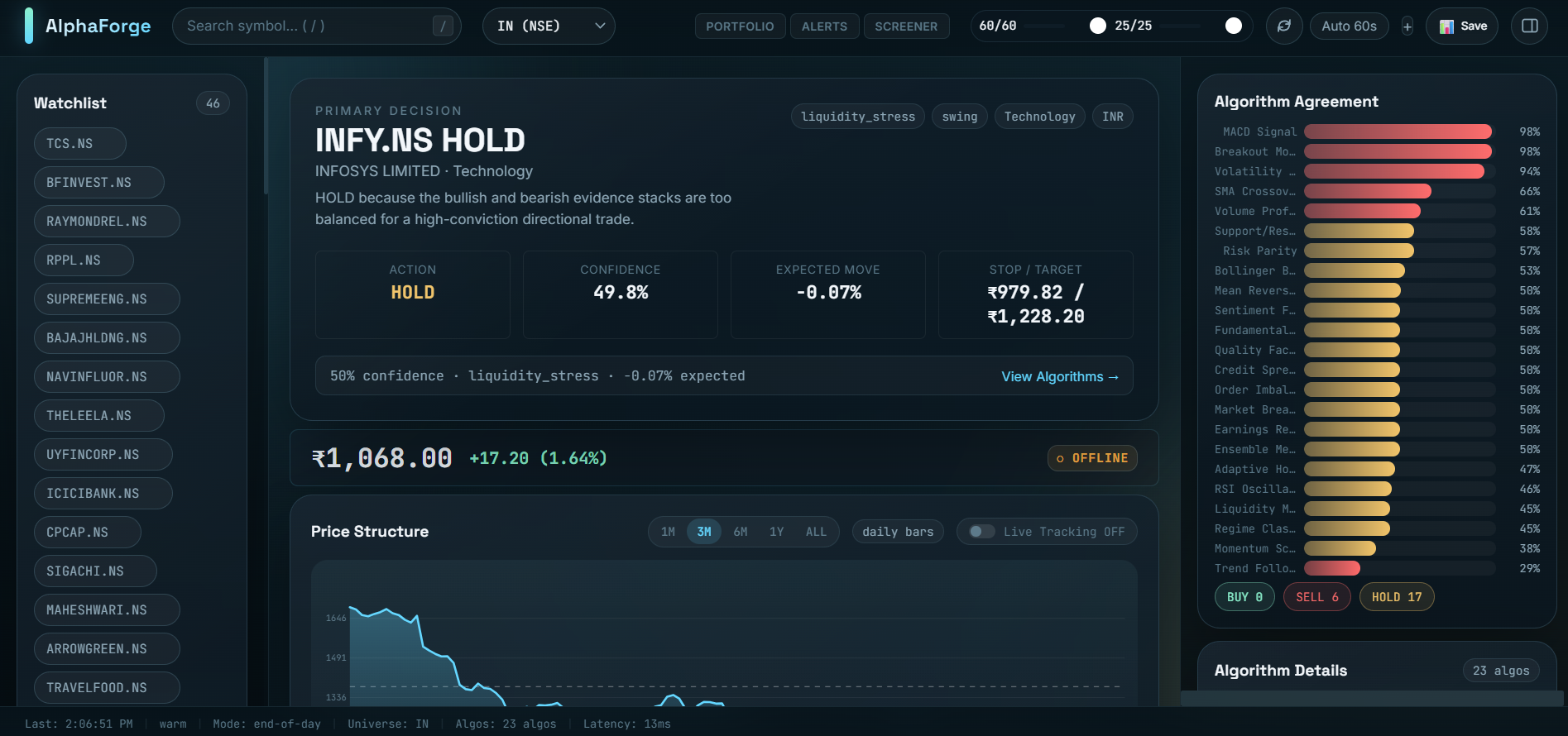This screenshot has width=1568, height=736.
Task: Click the MACD Signal agreement bar
Action: coord(1398,131)
